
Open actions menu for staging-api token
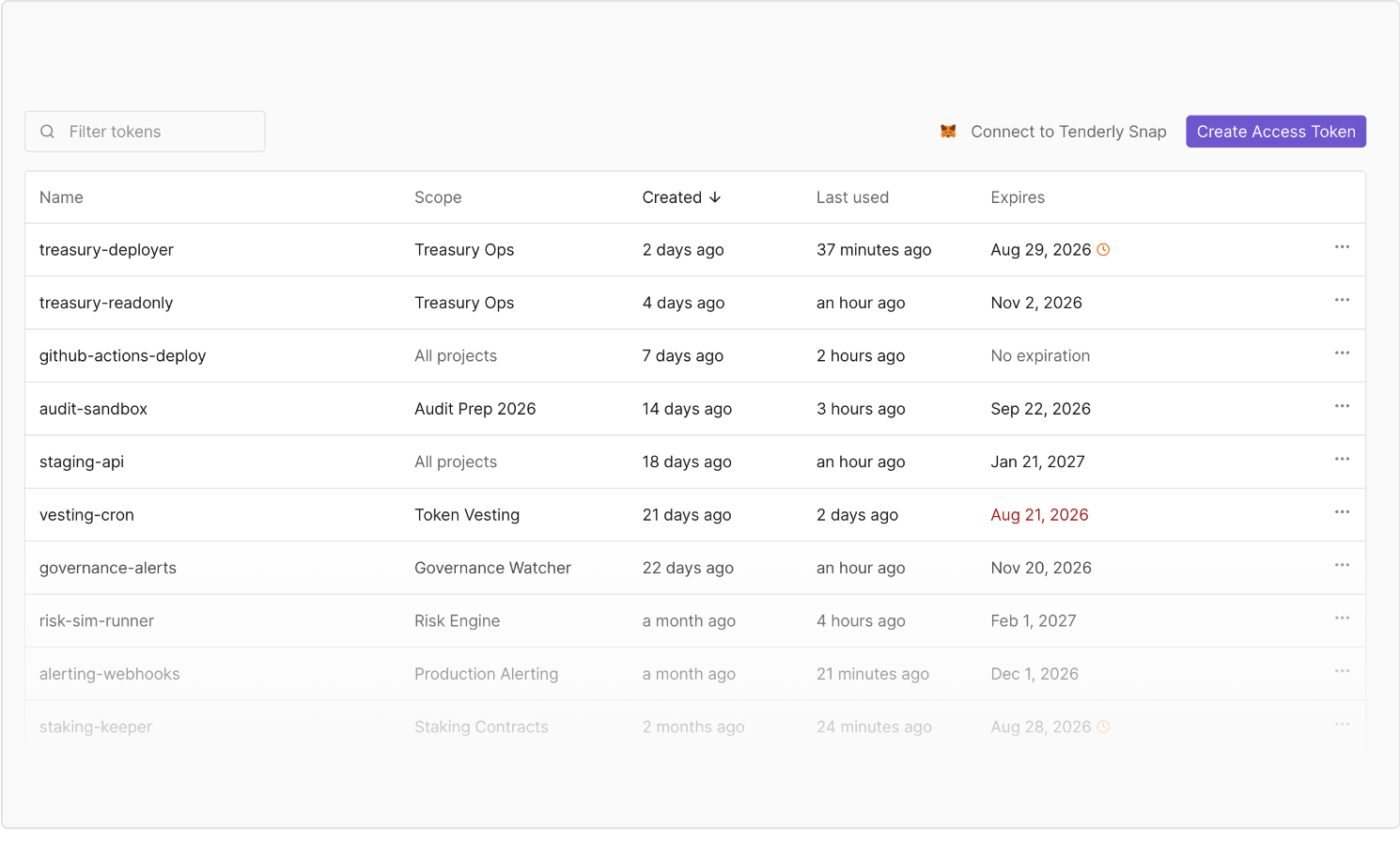[x=1342, y=459]
